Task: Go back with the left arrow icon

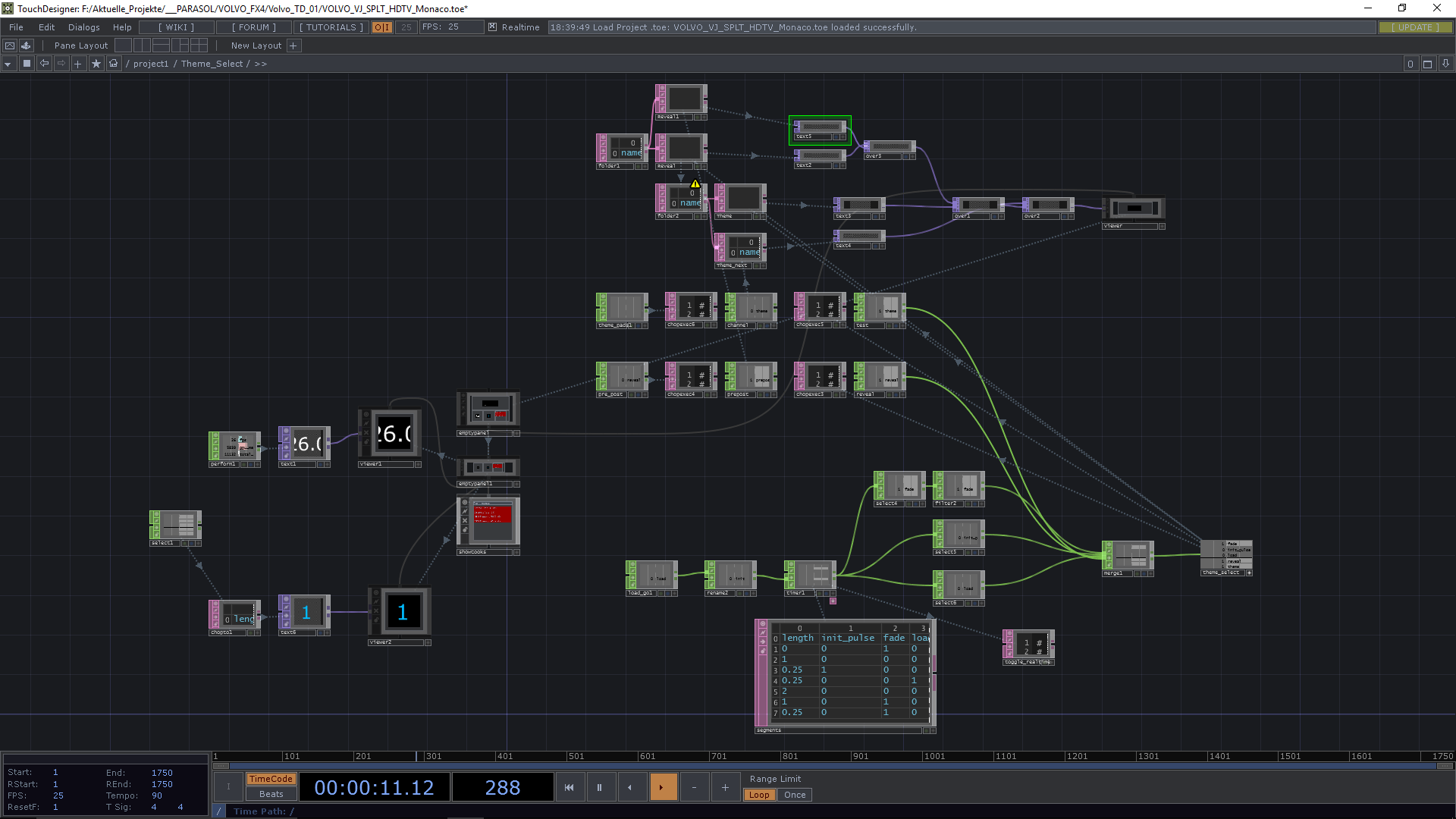Action: [44, 64]
